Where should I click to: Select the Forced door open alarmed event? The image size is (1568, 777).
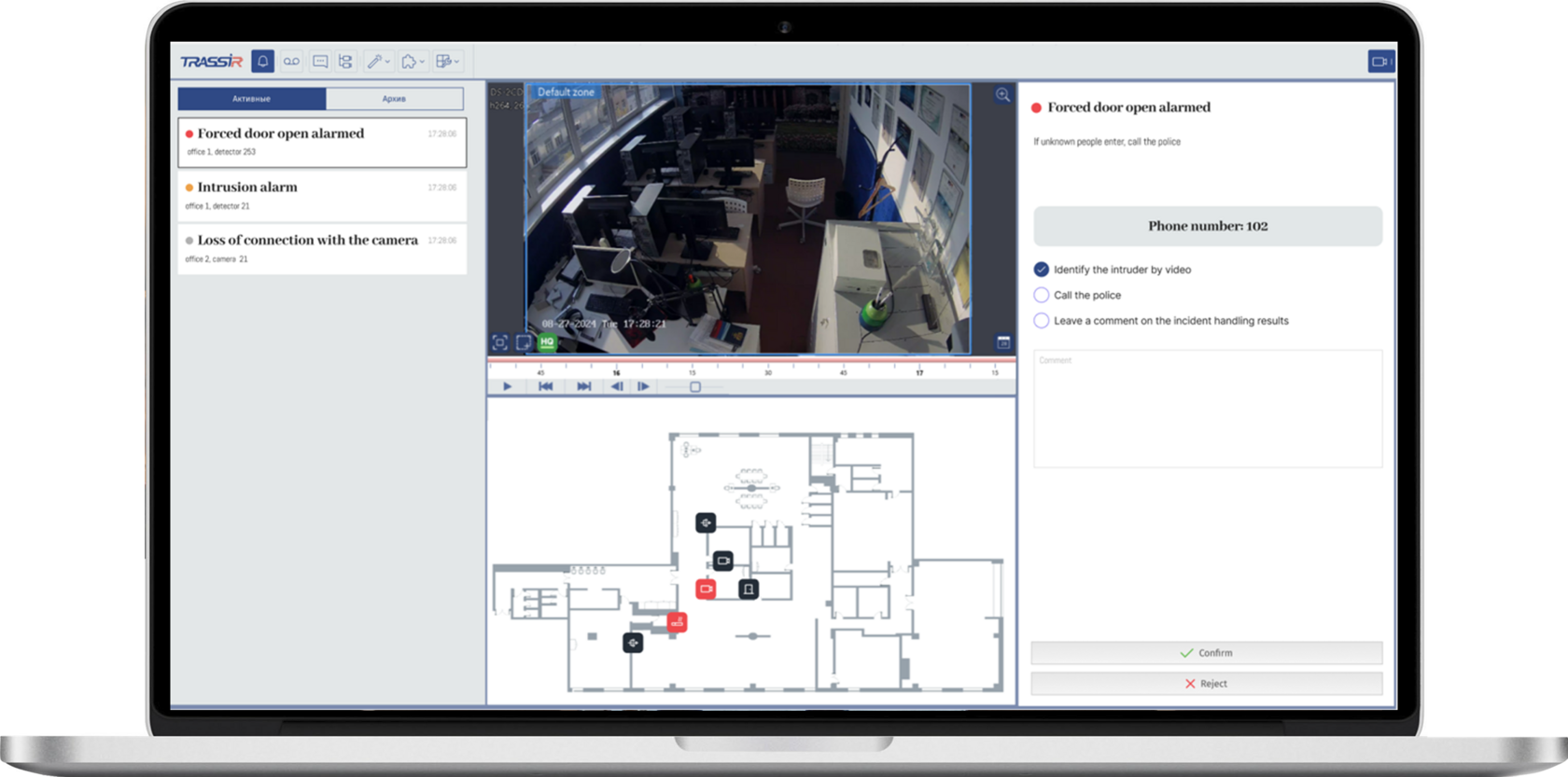pos(322,142)
